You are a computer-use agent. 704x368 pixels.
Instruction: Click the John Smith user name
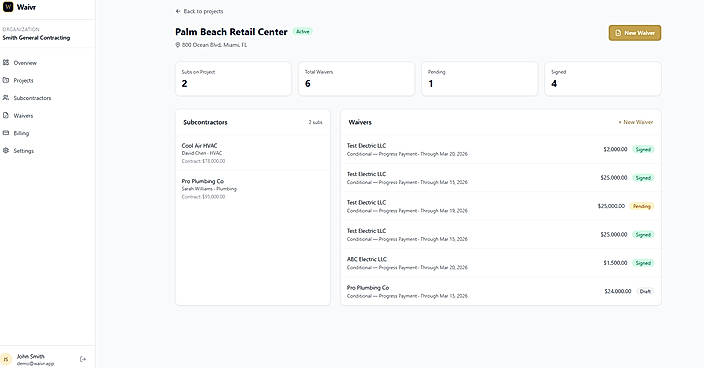31,356
